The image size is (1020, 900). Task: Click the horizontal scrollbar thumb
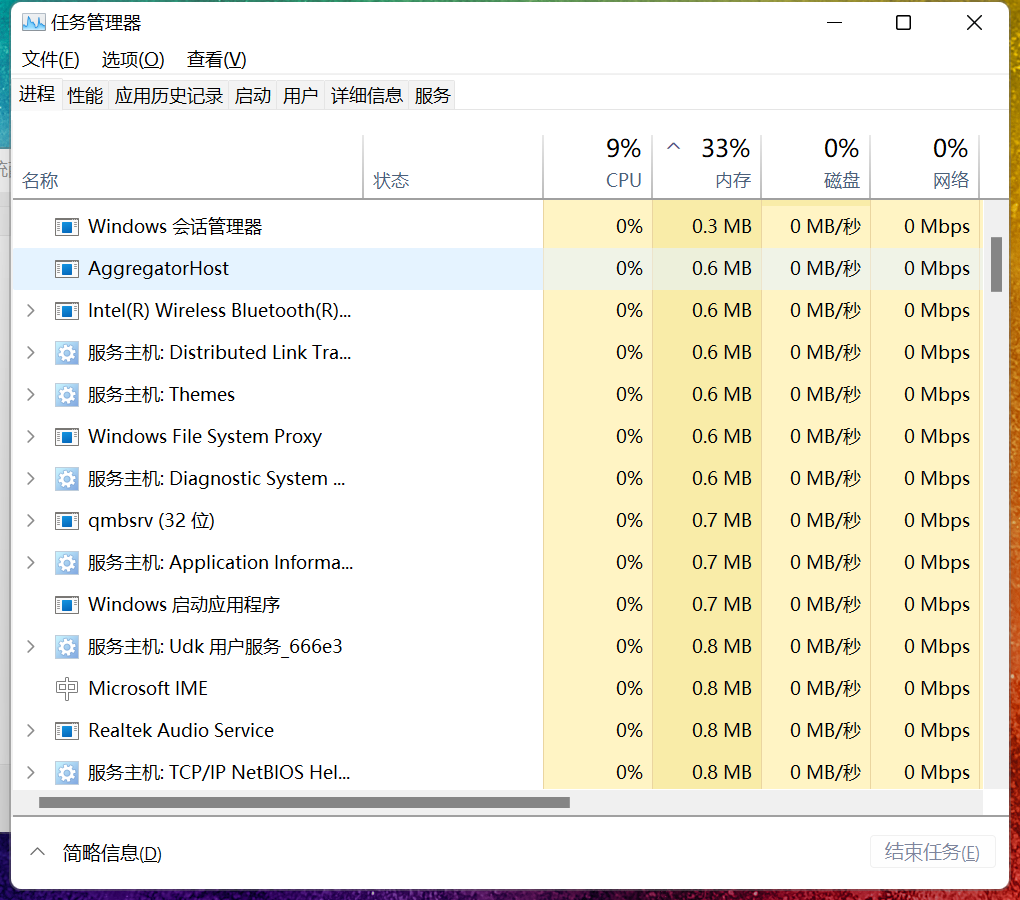coord(304,802)
